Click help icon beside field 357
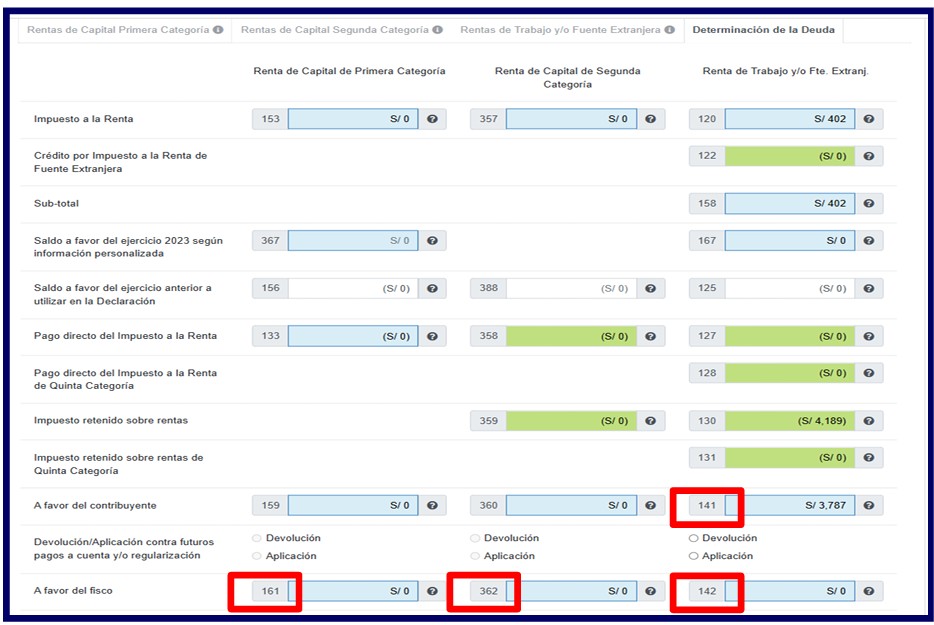The image size is (934, 625). coord(650,120)
